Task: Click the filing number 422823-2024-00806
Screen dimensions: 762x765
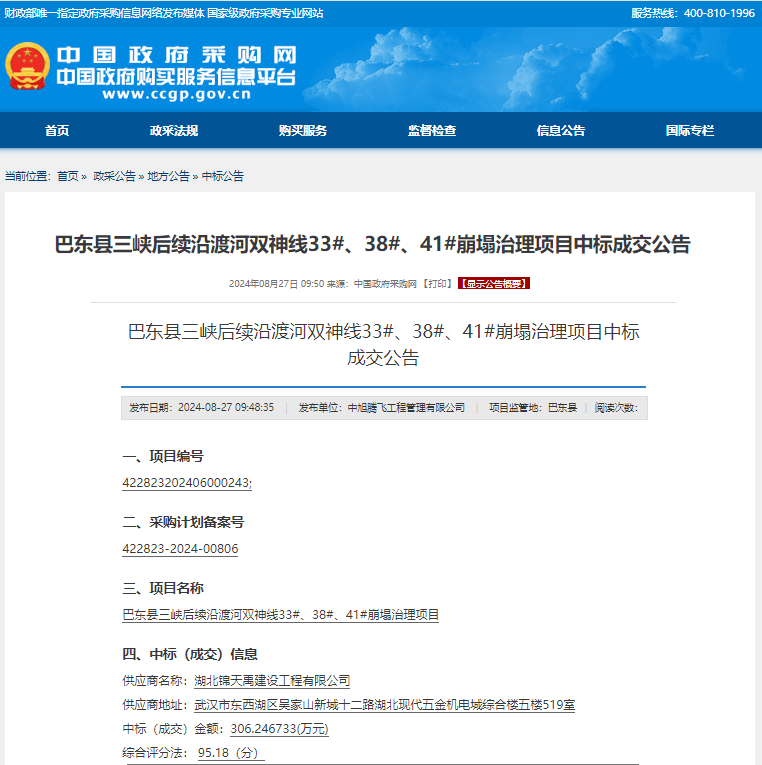Action: [x=180, y=549]
